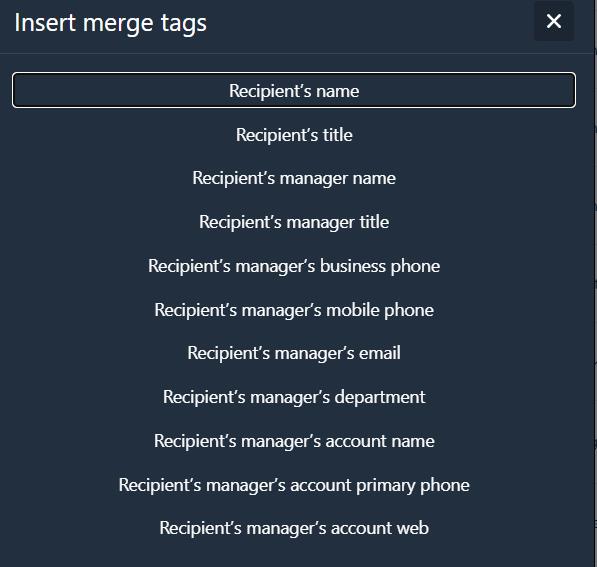Screen dimensions: 597x567
Task: Add the manager department merge field
Action: tap(294, 397)
